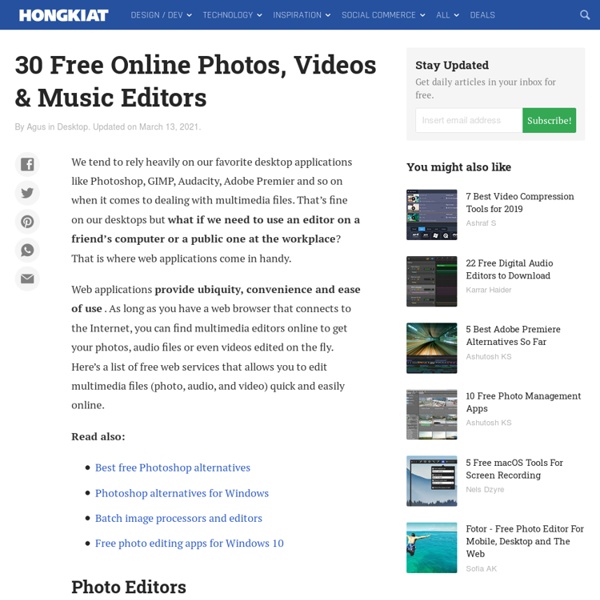Read 5 Best Adobe Premiere Alternatives So Far
The height and width of the screenshot is (600, 600).
(513, 336)
